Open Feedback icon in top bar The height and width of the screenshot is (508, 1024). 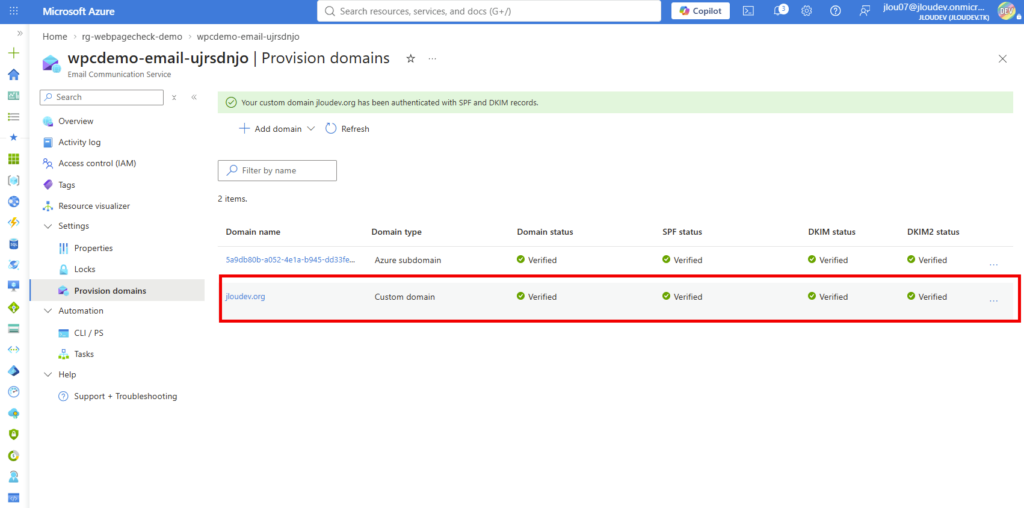click(x=865, y=11)
